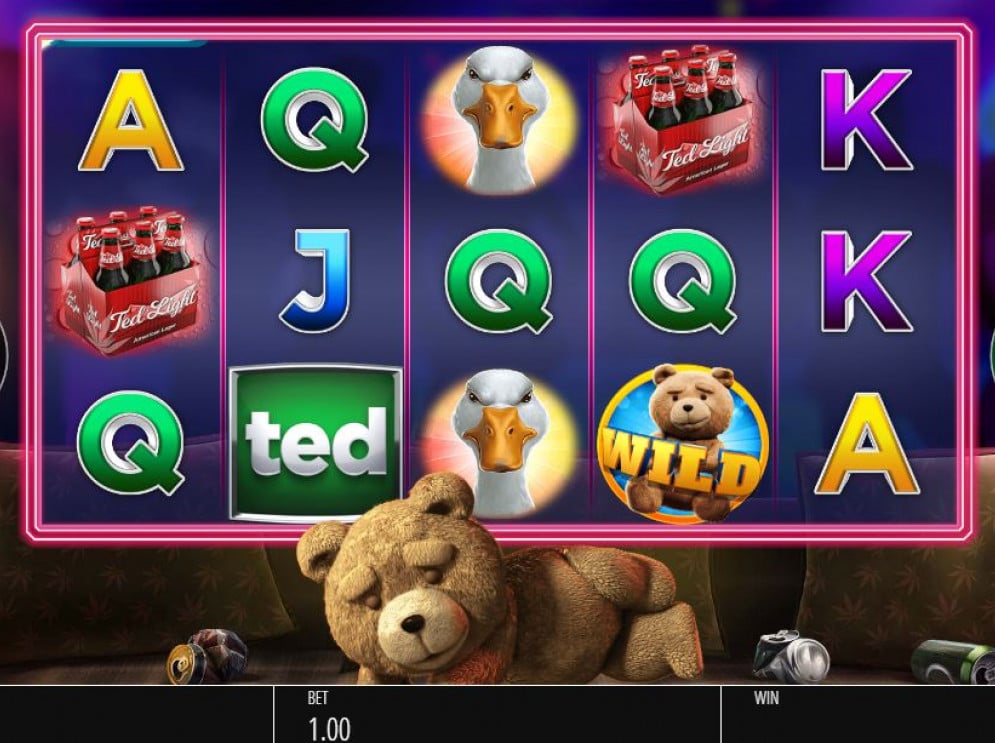
Task: Select the Q symbol directly above the WILD
Action: (x=683, y=281)
